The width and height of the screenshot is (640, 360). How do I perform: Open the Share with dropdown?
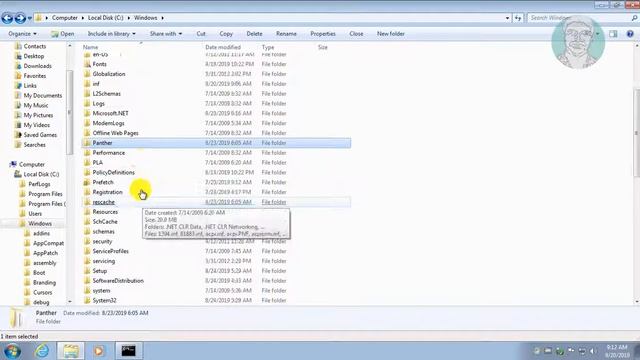click(x=166, y=34)
